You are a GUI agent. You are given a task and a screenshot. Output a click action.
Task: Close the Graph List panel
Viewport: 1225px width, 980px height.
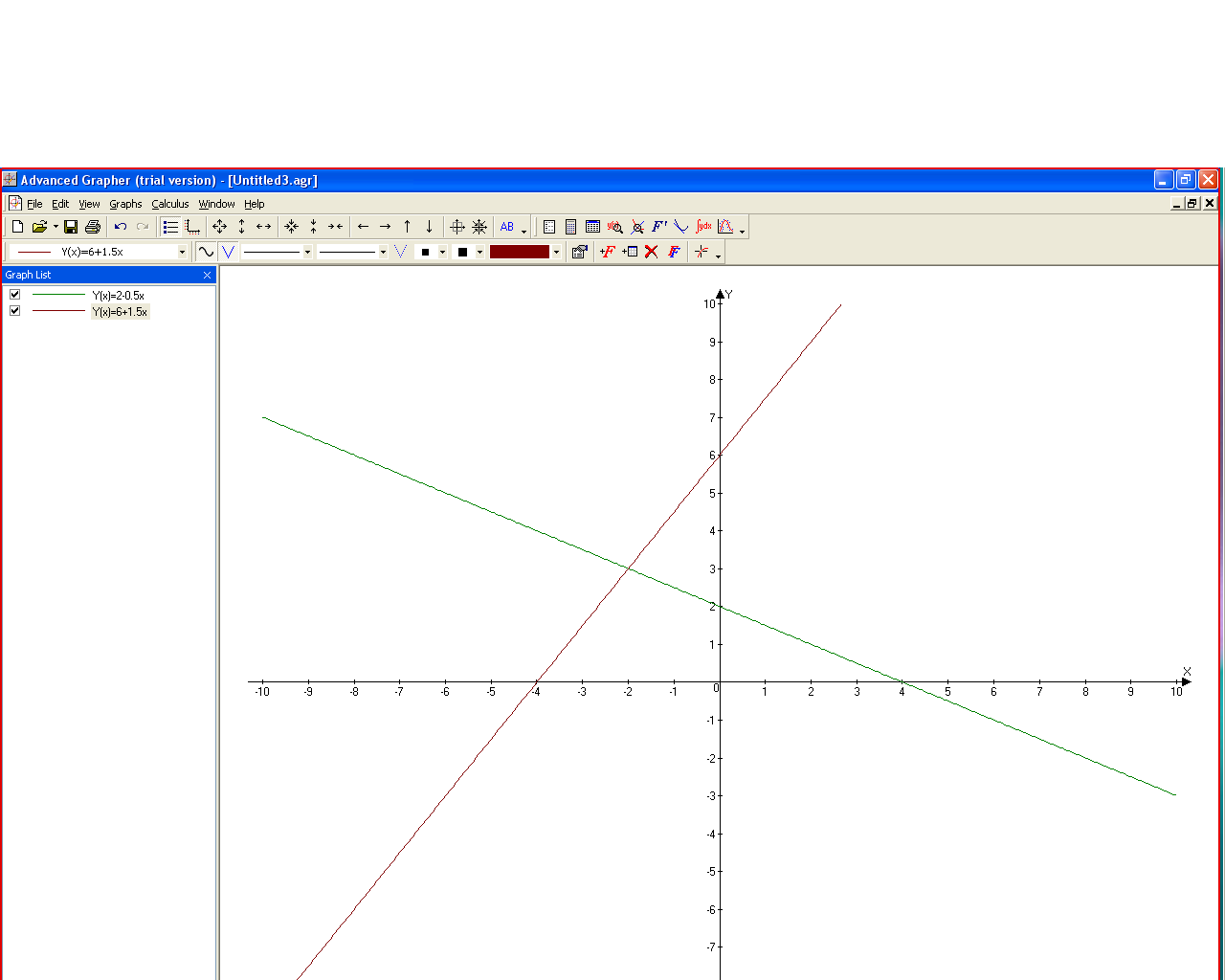pos(207,275)
